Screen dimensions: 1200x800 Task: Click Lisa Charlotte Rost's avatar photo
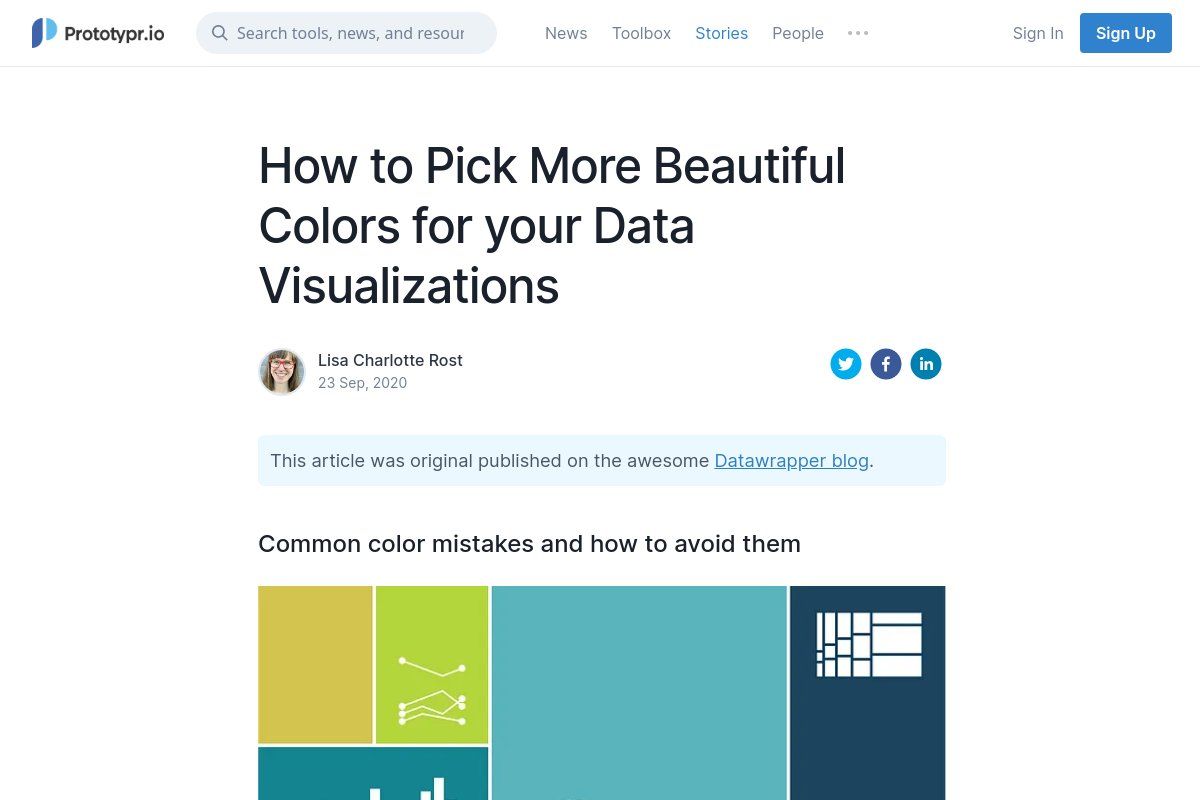pos(282,372)
